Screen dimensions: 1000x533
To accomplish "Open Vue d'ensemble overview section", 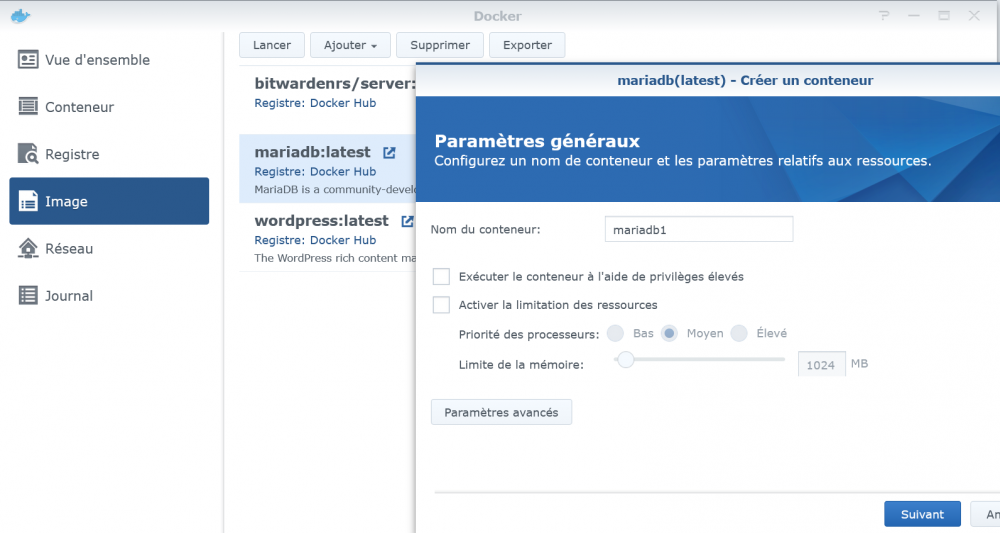I will click(x=109, y=60).
